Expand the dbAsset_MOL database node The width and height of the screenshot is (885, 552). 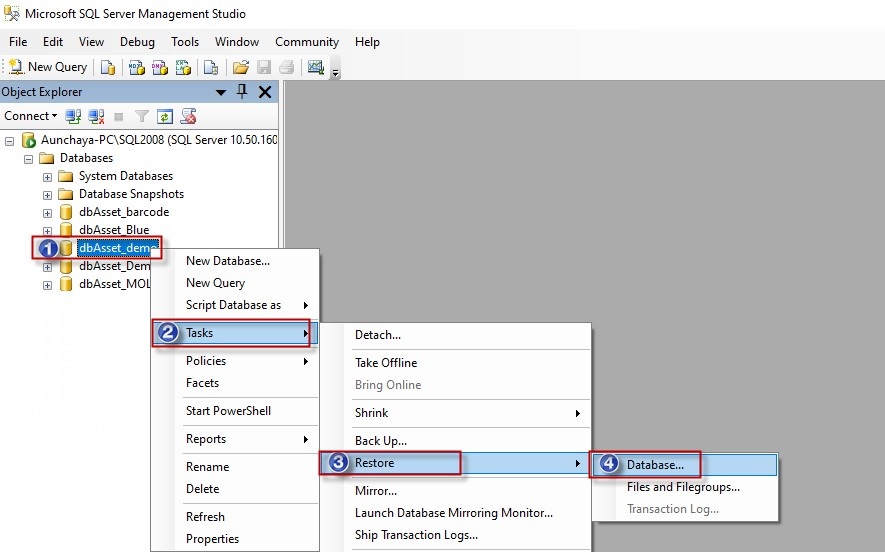point(47,285)
